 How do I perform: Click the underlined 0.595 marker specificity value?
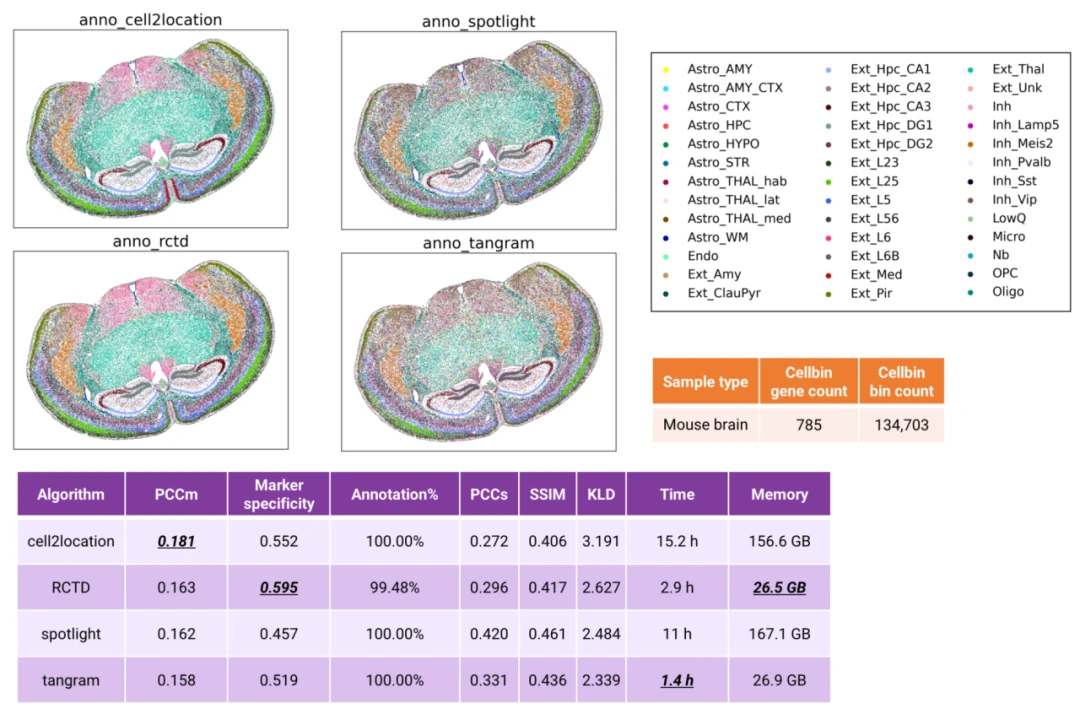[x=279, y=588]
